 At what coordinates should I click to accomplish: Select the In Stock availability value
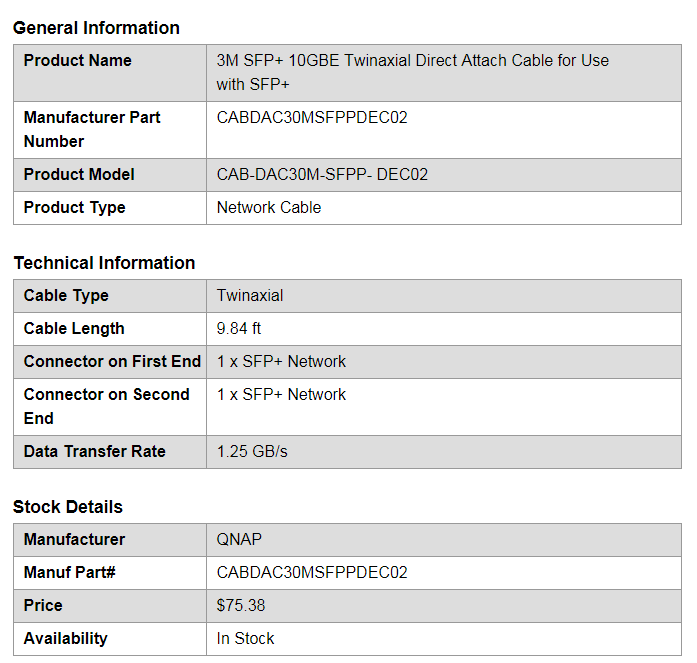245,639
